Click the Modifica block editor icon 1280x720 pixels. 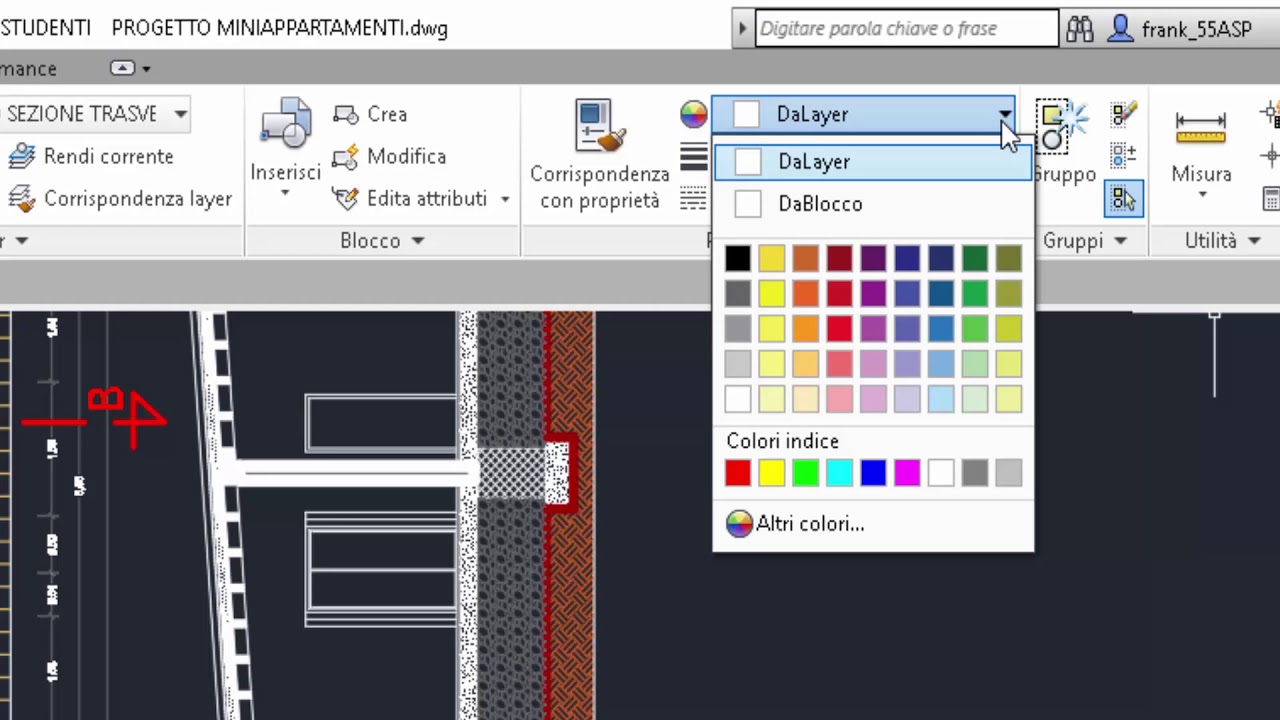click(346, 157)
